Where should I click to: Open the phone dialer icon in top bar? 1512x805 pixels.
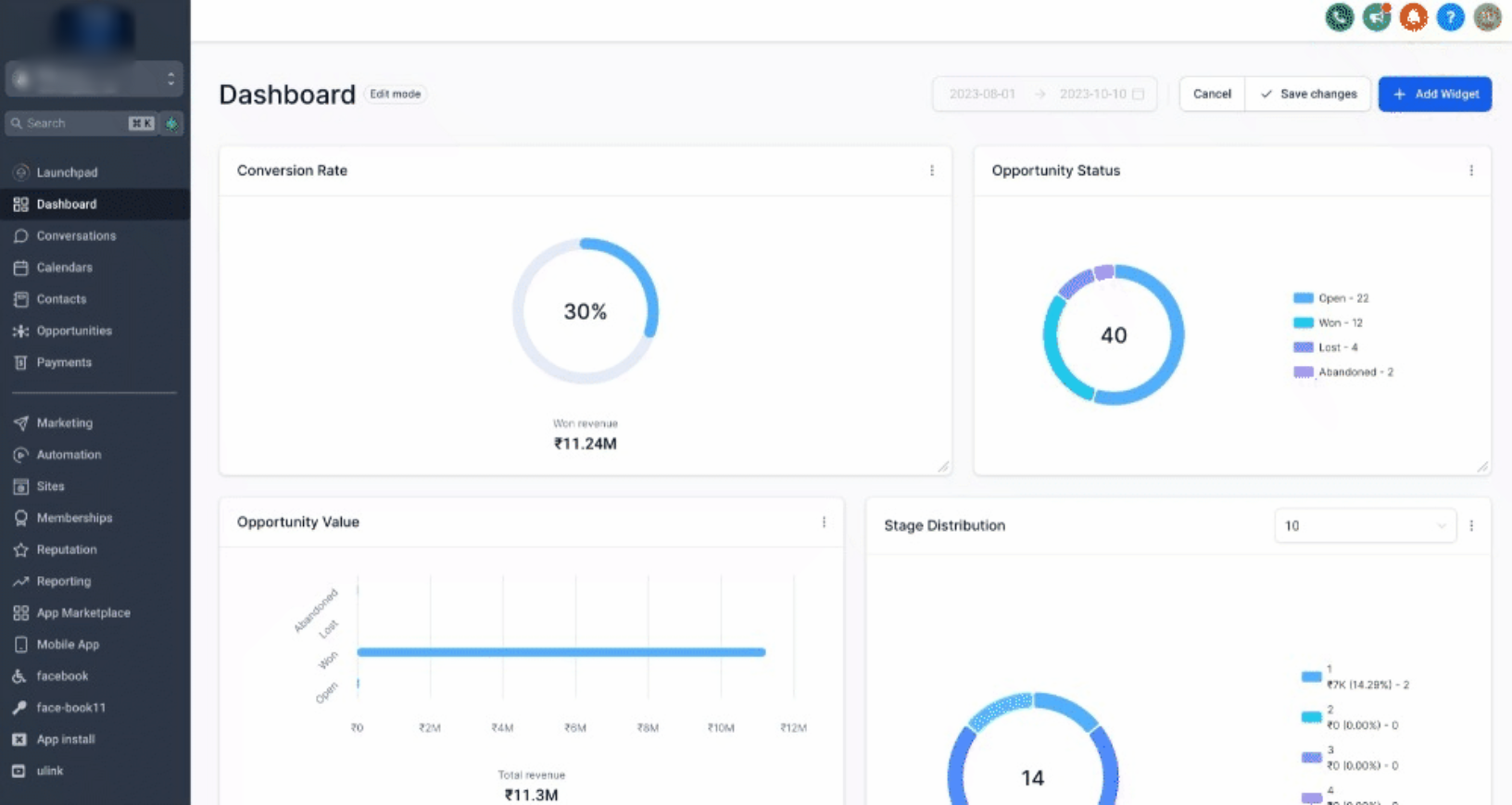tap(1339, 17)
